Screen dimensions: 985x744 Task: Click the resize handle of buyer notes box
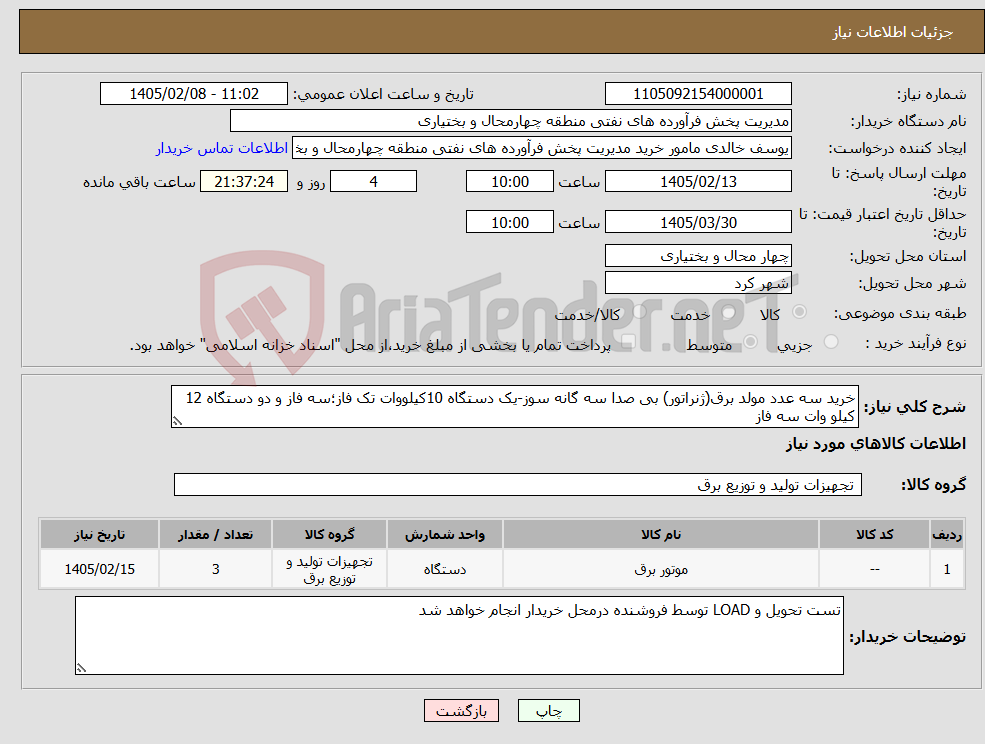click(x=81, y=669)
